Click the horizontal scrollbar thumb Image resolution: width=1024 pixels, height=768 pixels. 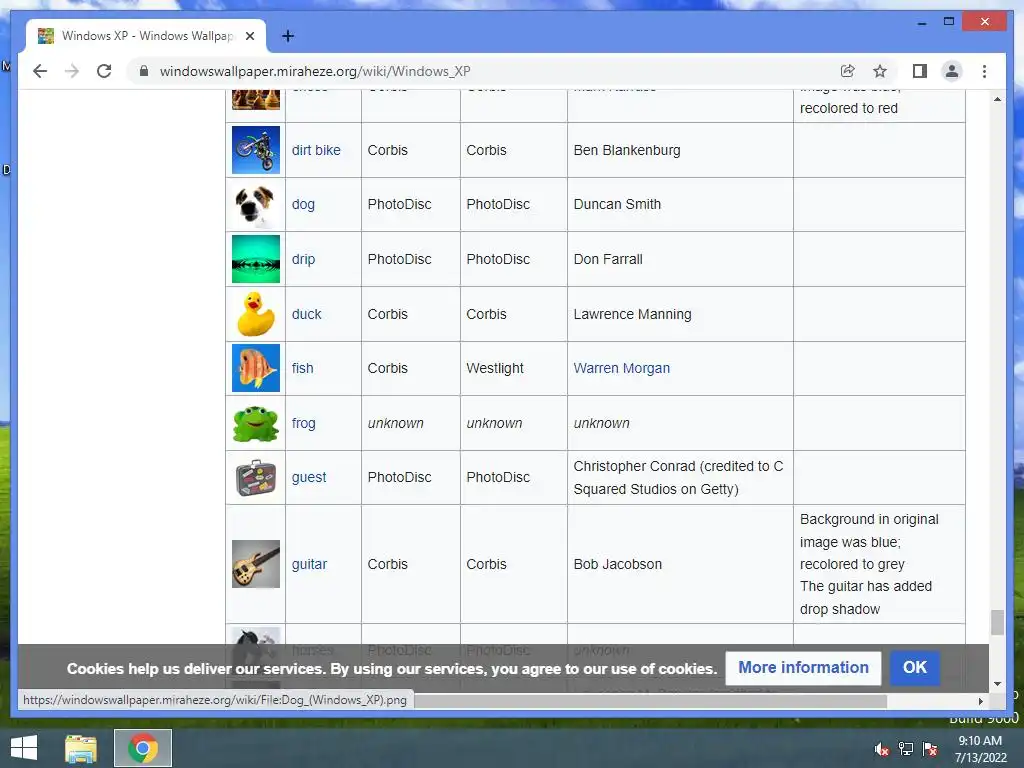[650, 701]
